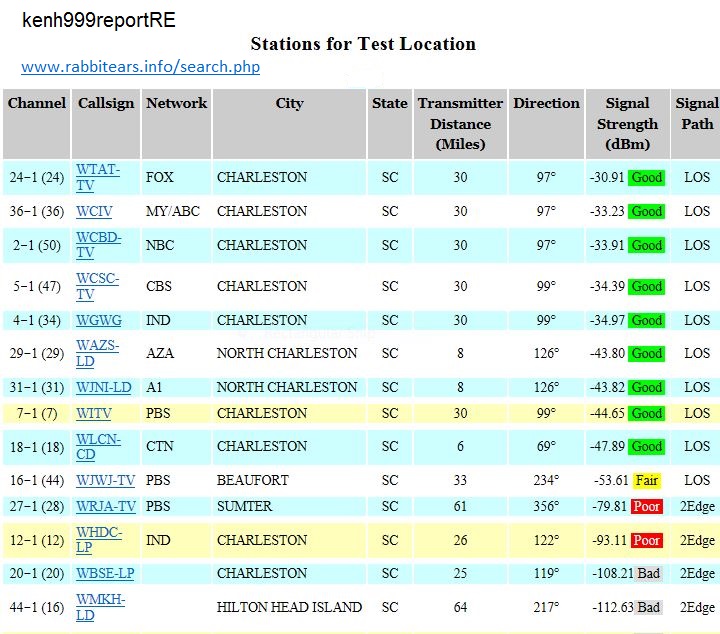This screenshot has height=634, width=720.
Task: Open the www.rabbitears.info/search.php link
Action: point(140,68)
